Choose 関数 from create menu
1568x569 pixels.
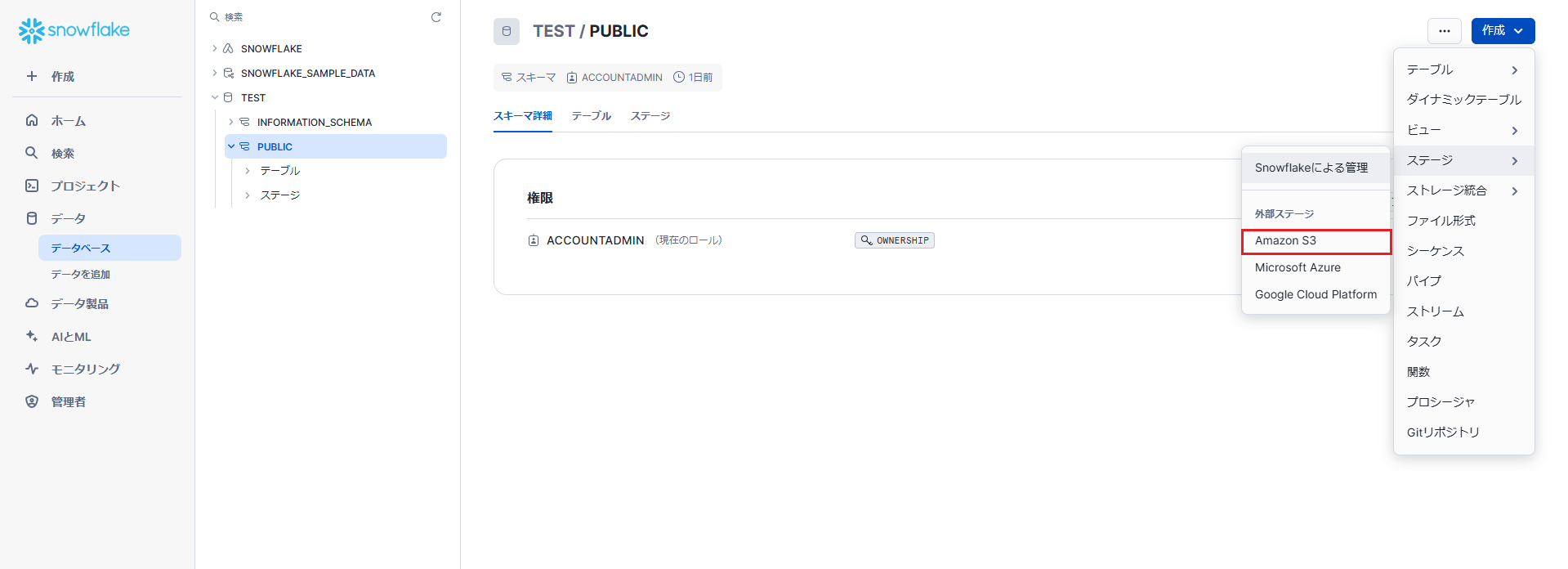(1463, 372)
